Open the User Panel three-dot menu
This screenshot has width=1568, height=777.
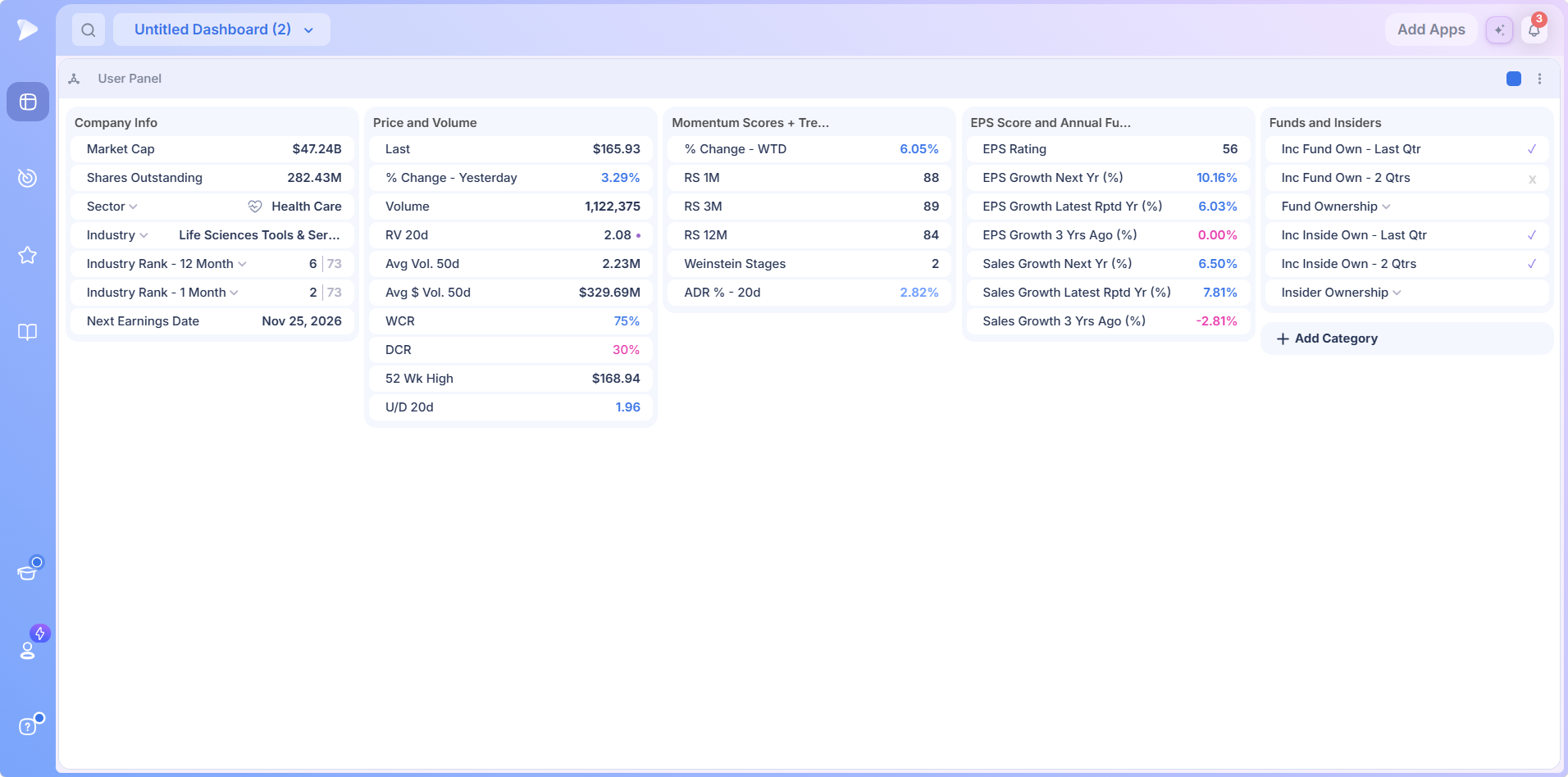coord(1539,79)
